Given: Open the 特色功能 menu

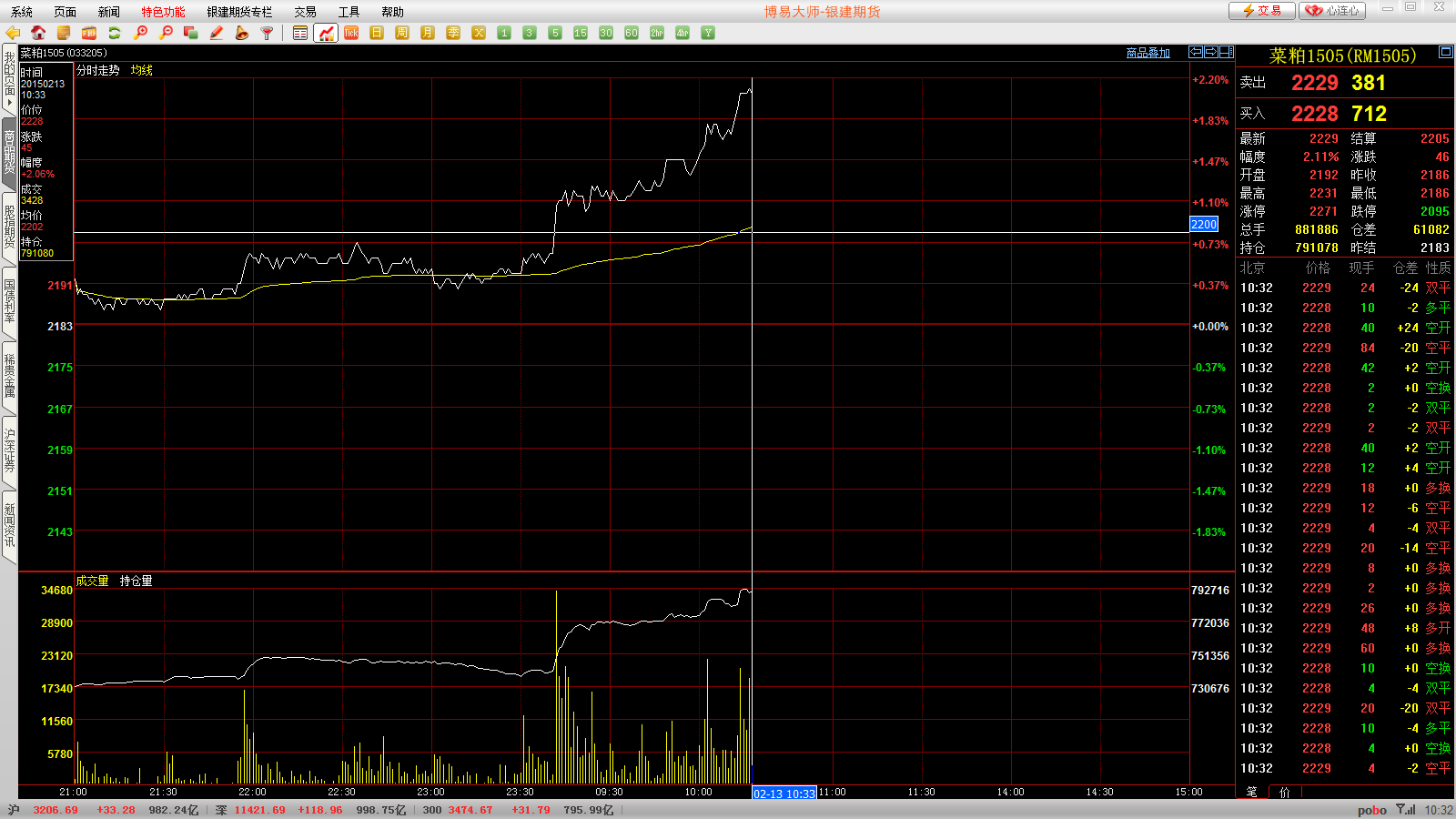Looking at the screenshot, I should tap(163, 12).
